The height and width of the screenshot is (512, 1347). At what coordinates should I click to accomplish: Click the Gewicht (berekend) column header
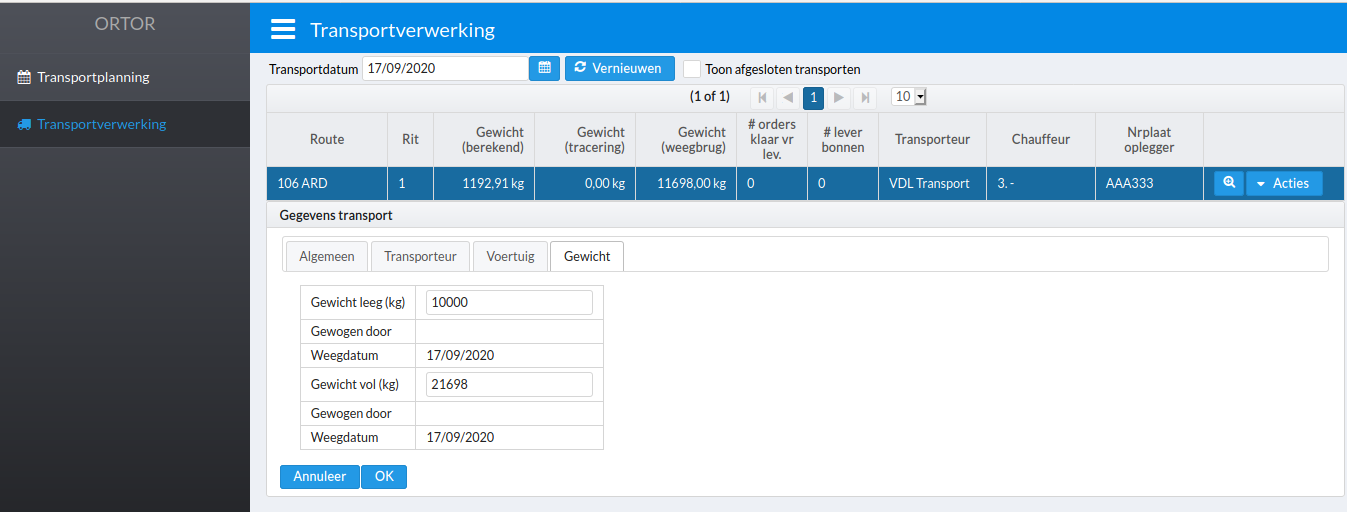(x=484, y=139)
